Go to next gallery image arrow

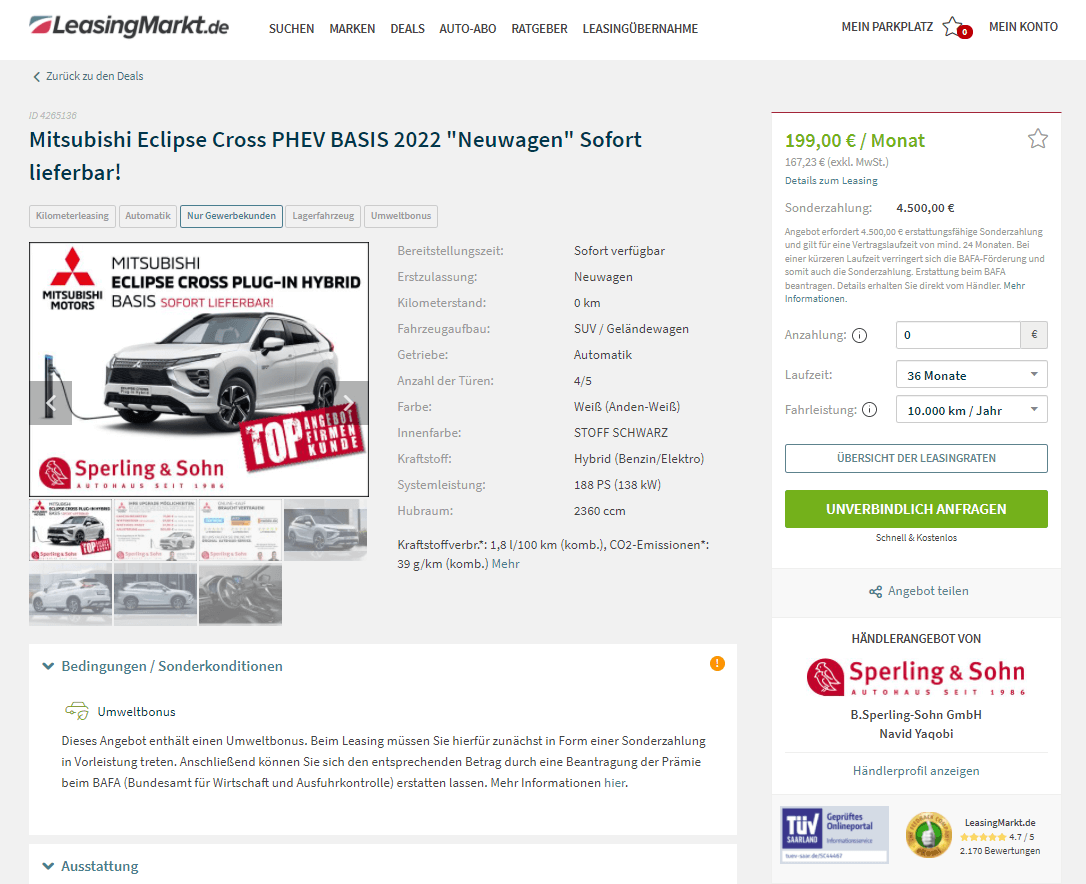coord(348,403)
